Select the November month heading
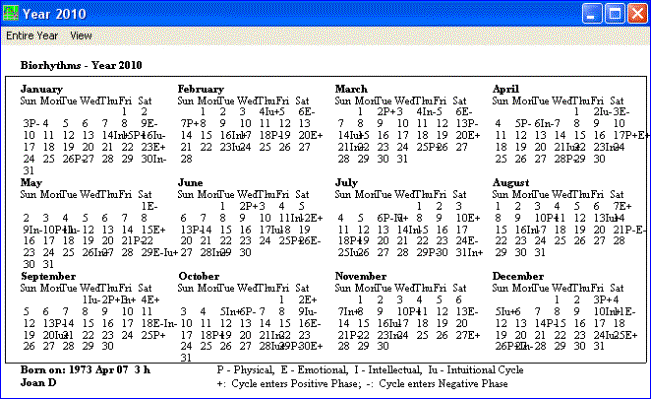The height and width of the screenshot is (399, 651). pos(360,277)
